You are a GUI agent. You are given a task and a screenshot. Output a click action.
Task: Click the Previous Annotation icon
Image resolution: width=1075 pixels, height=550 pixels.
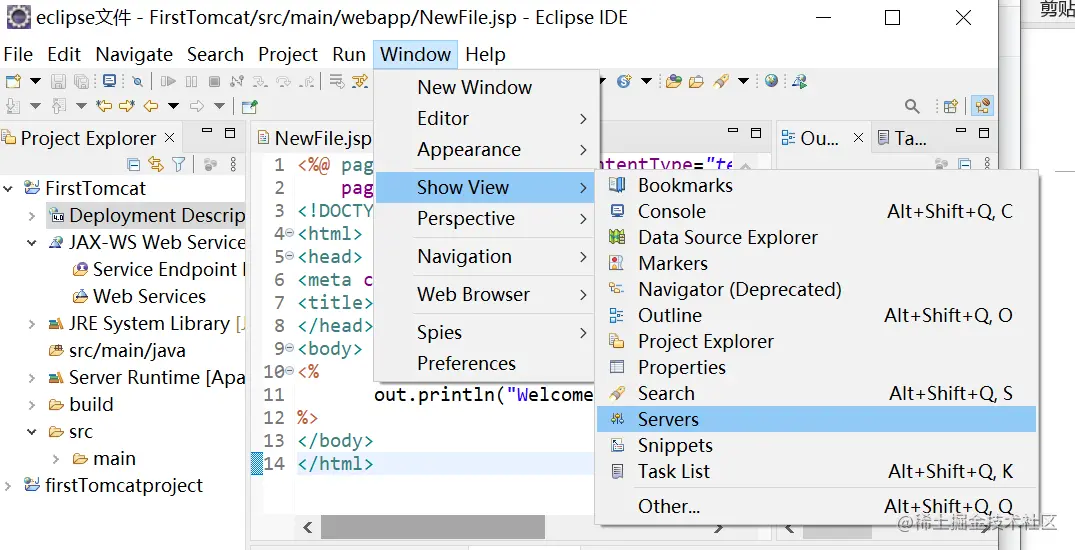coord(59,106)
